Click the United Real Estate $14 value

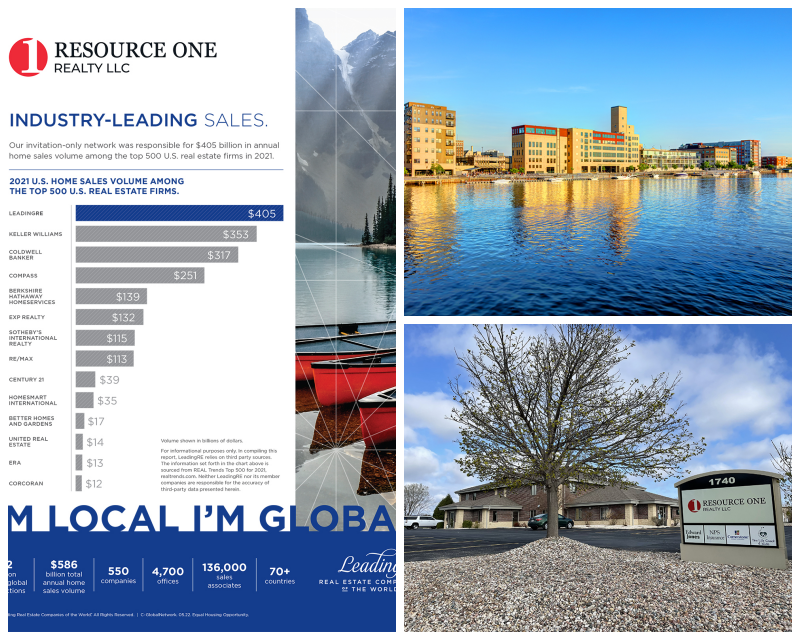pos(95,442)
